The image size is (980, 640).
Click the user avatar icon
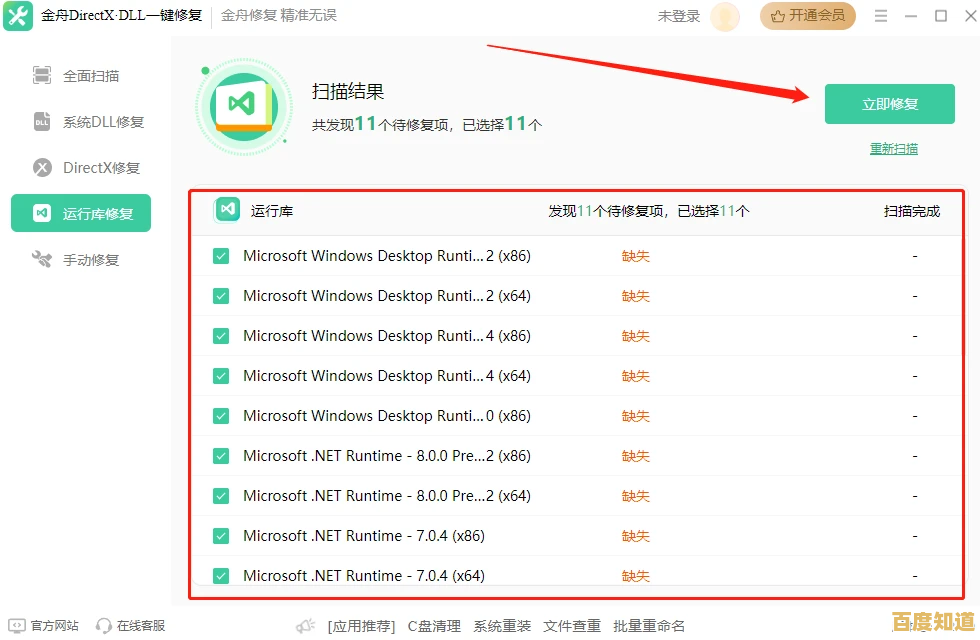coord(724,16)
